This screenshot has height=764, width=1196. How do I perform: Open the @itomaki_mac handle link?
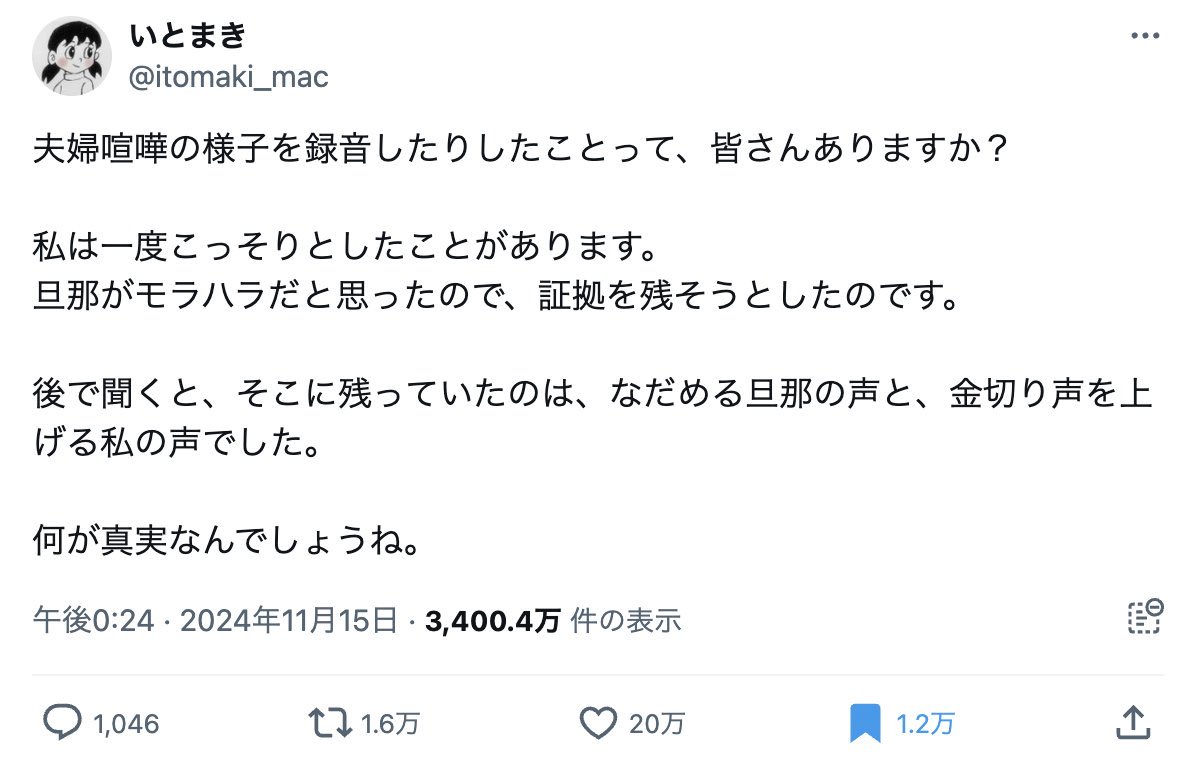(x=229, y=77)
